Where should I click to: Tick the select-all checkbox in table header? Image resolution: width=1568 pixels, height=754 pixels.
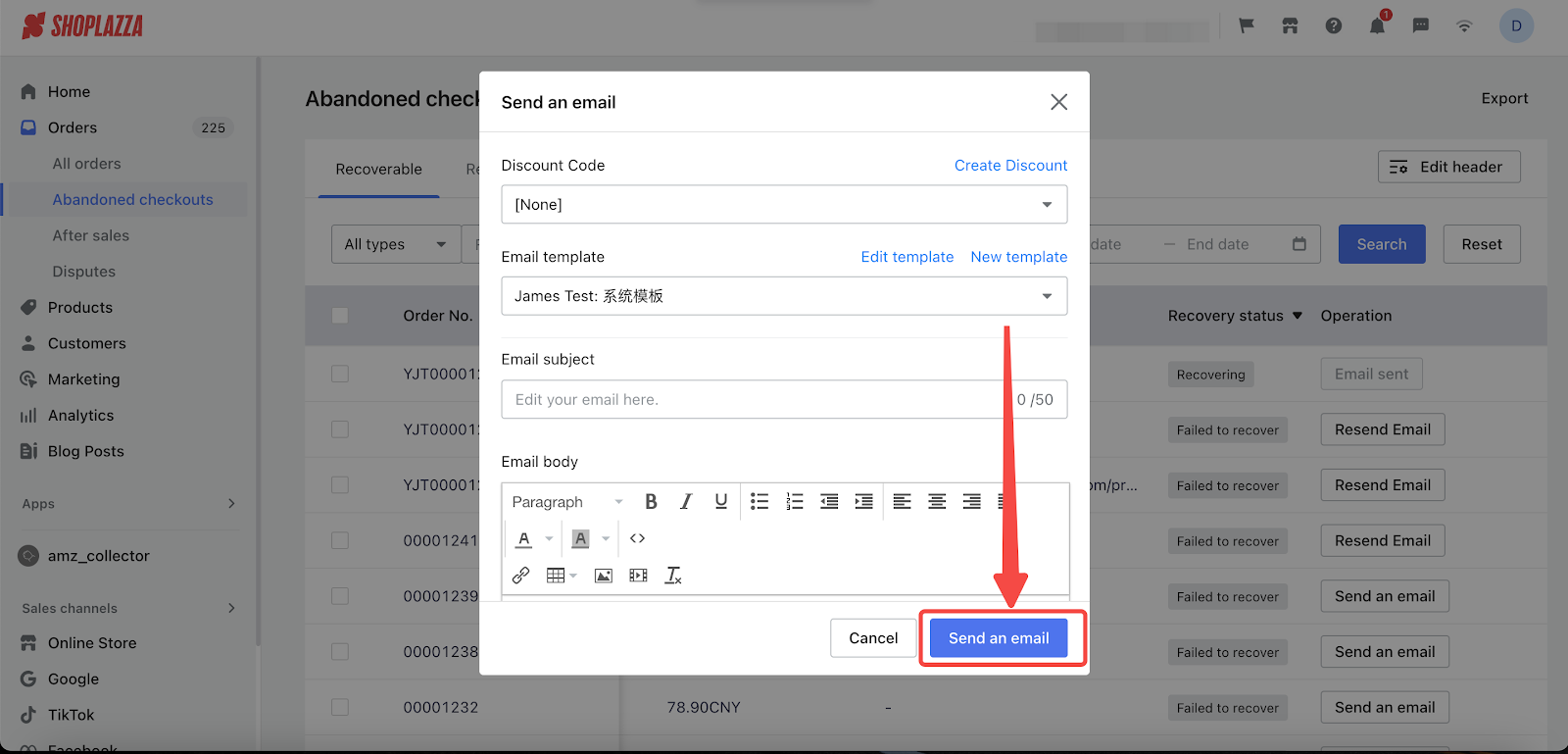coord(340,316)
